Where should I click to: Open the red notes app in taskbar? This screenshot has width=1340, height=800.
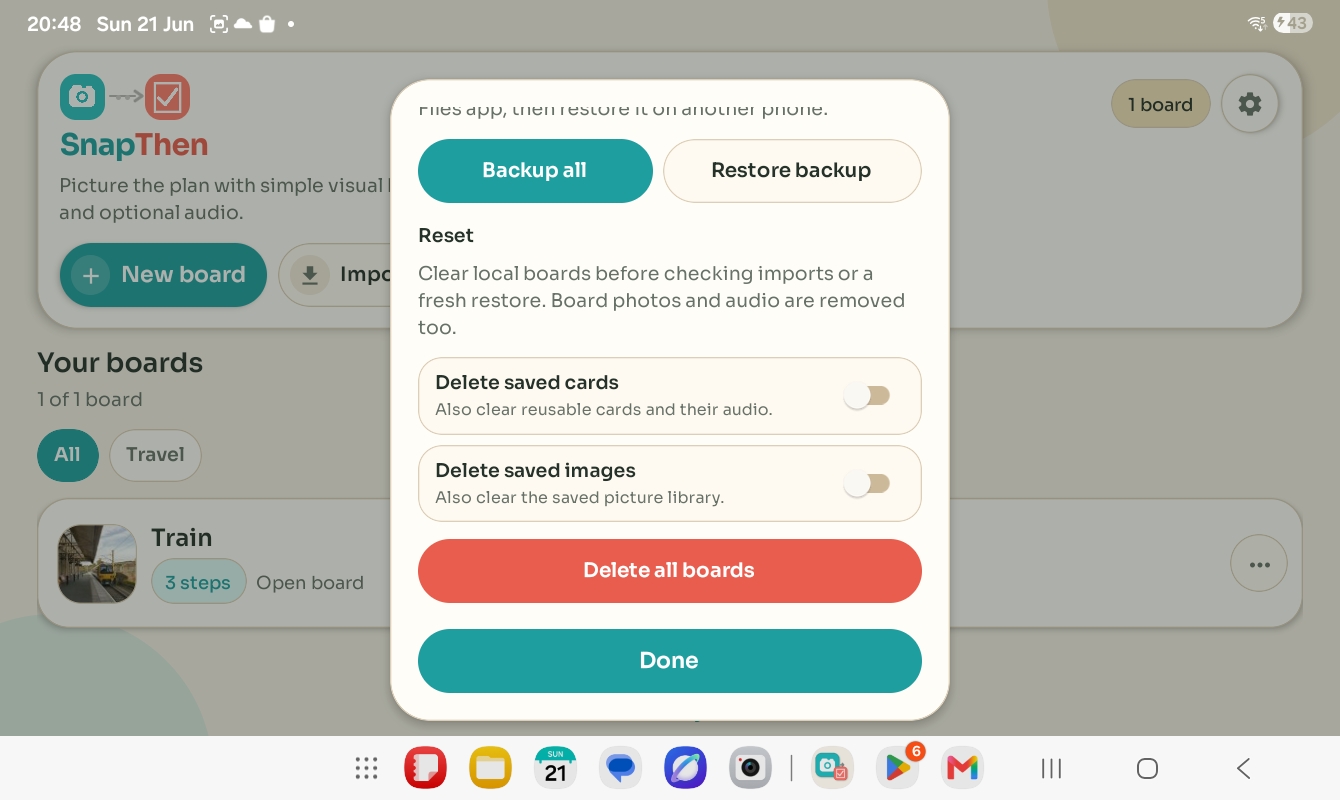(x=425, y=768)
